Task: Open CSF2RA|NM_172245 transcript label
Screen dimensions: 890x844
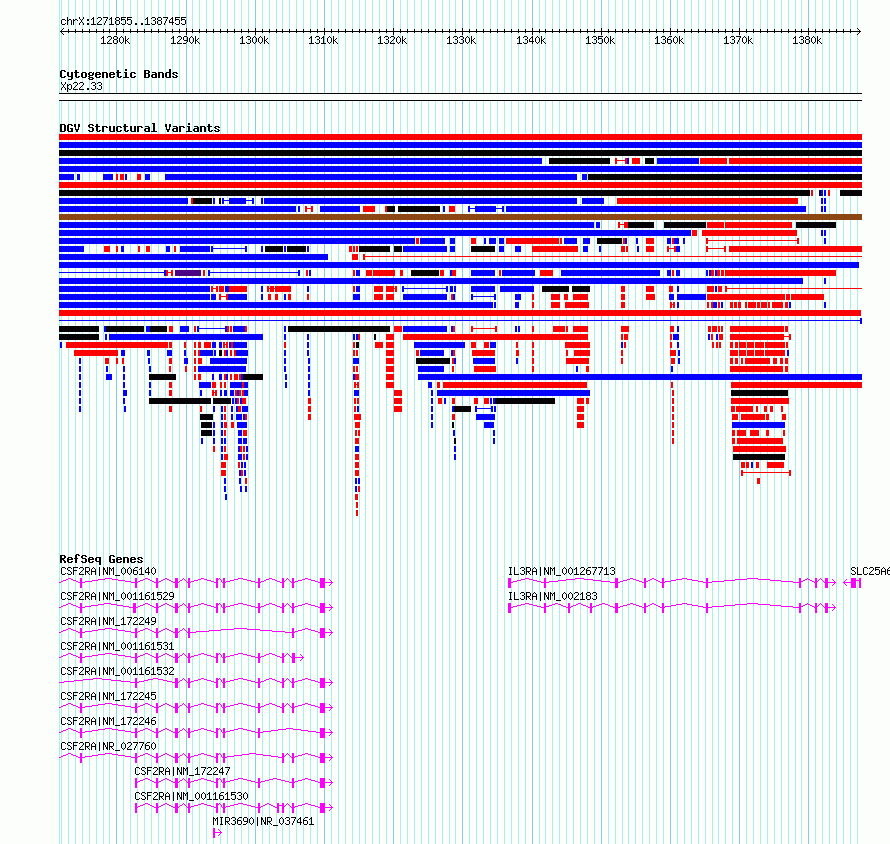Action: (x=108, y=696)
